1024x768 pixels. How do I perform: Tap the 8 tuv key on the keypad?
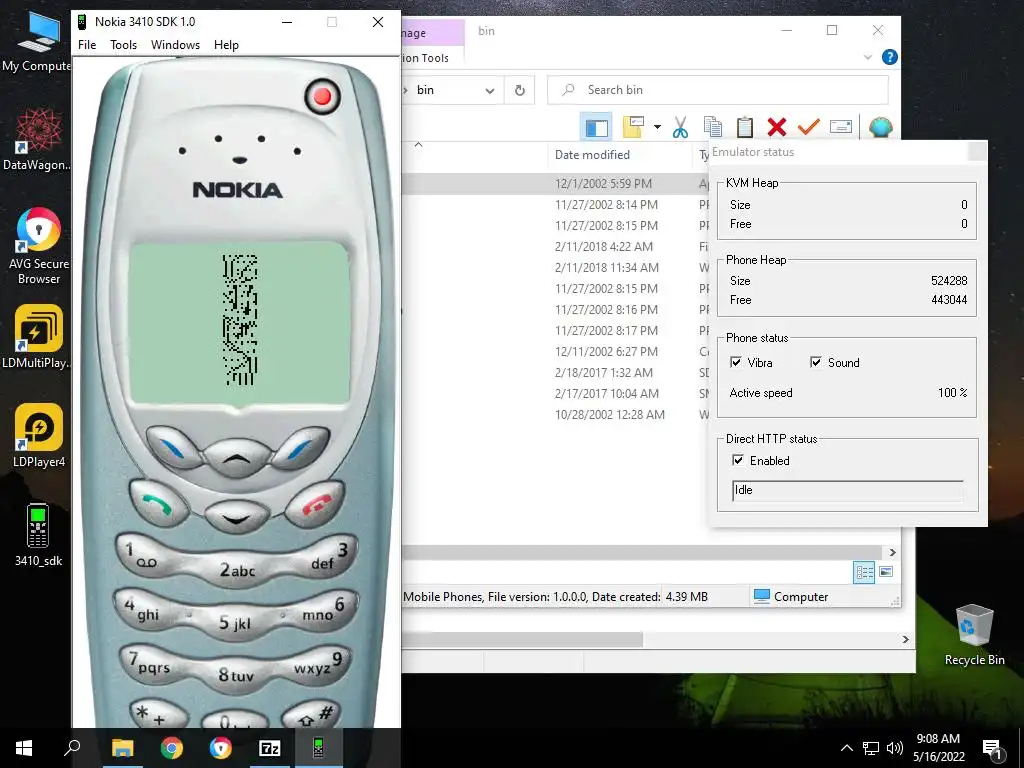coord(236,674)
